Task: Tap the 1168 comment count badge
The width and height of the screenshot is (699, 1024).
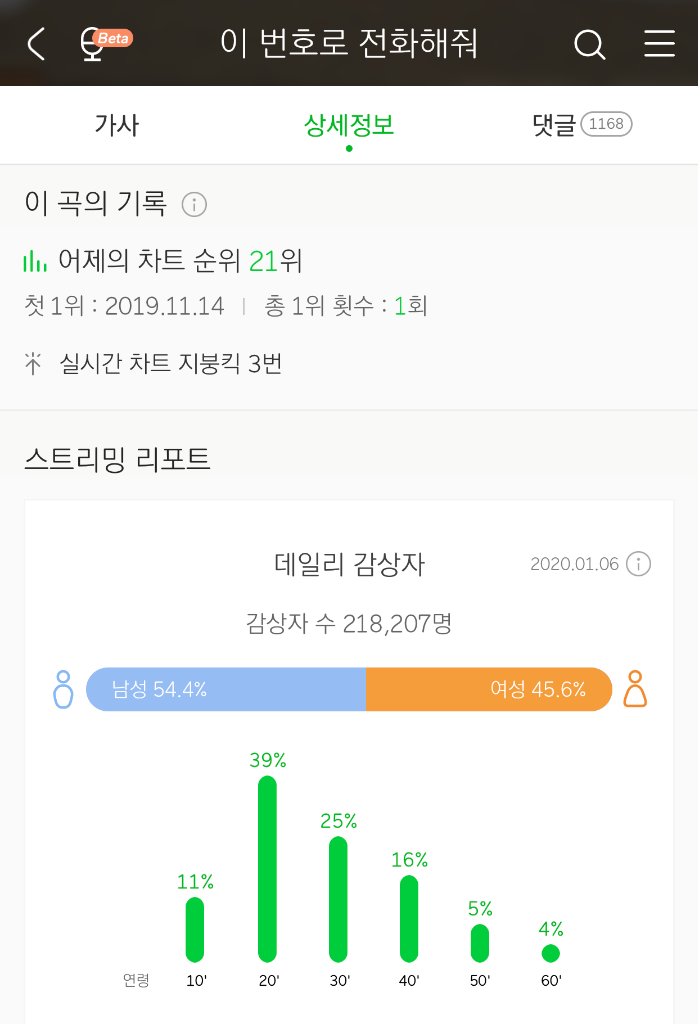Action: coord(606,124)
